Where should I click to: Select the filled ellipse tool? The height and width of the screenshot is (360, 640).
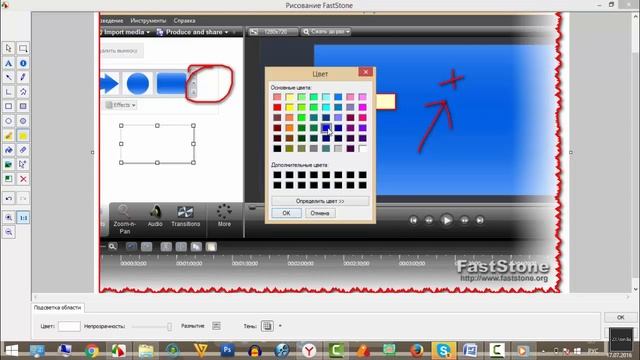coord(23,121)
